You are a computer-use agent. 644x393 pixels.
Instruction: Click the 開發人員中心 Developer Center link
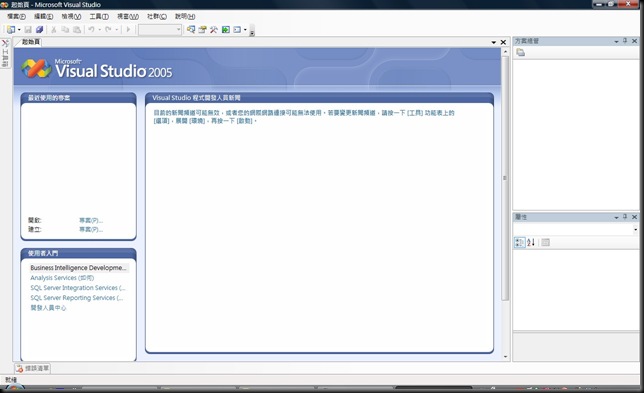click(x=48, y=308)
